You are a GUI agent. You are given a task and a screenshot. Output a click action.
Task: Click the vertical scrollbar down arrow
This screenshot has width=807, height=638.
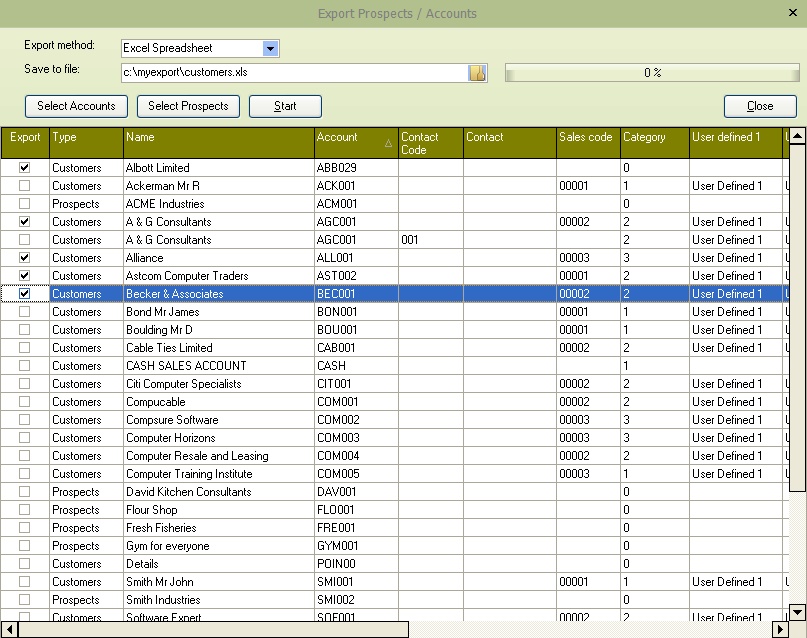click(797, 611)
